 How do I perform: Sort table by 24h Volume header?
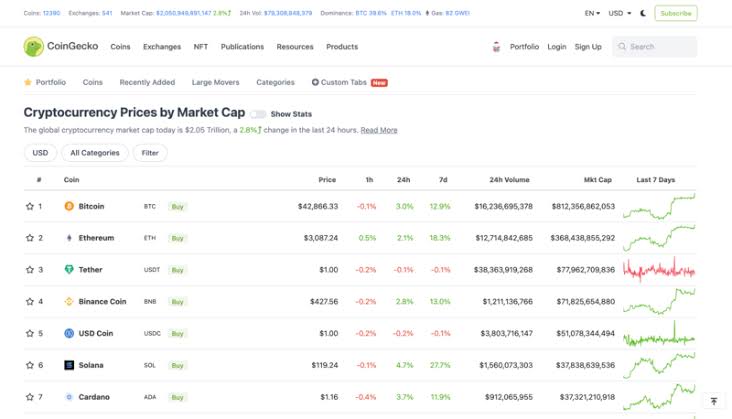(x=509, y=180)
